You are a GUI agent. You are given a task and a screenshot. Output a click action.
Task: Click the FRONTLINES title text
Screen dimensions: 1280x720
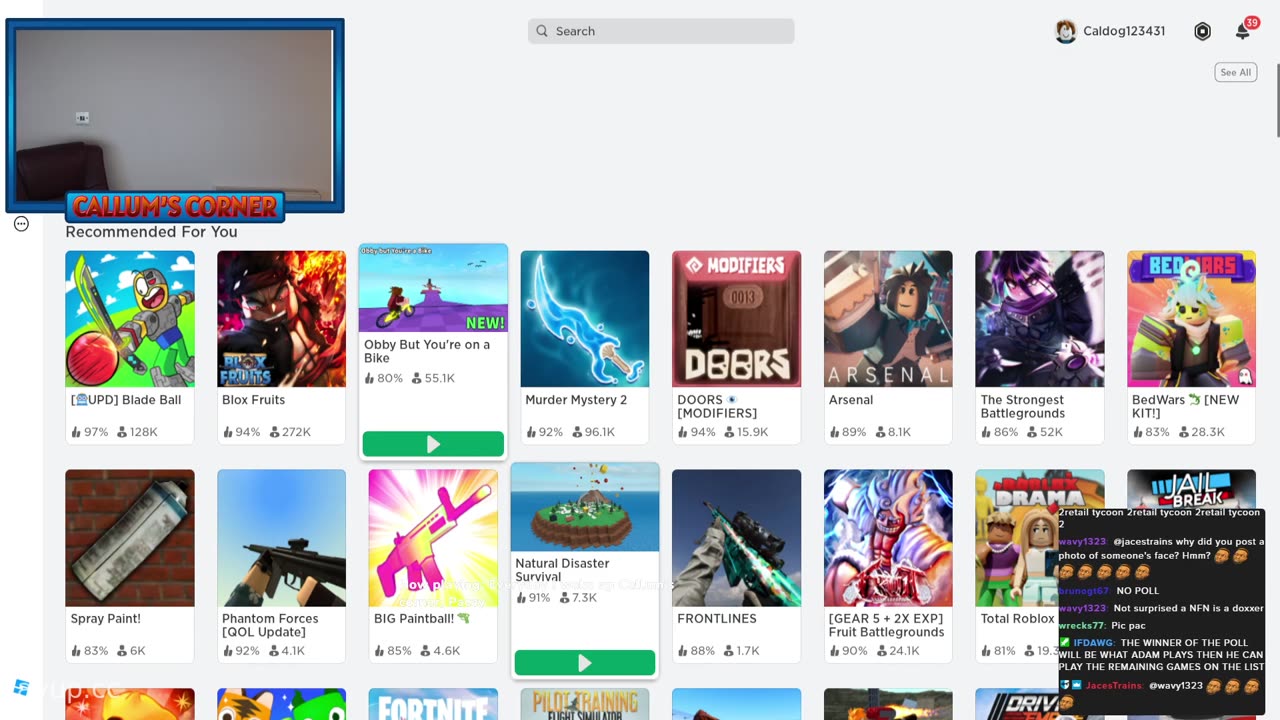pos(717,619)
